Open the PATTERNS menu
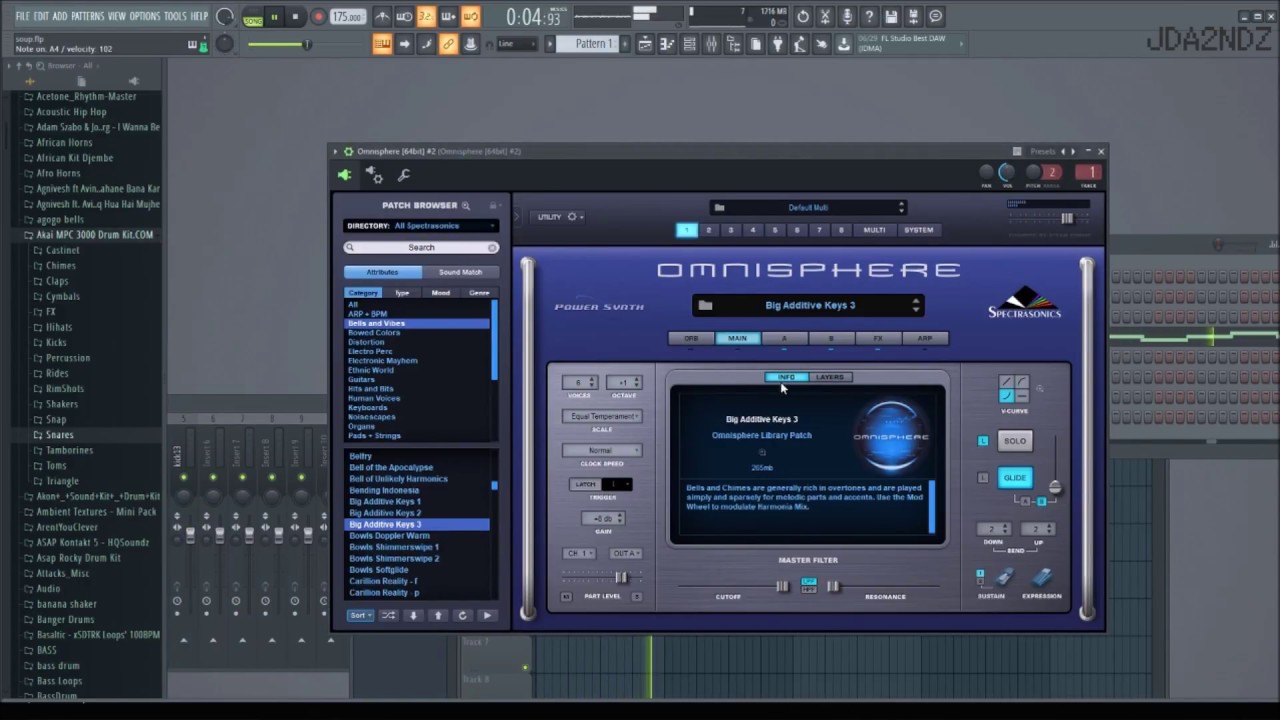This screenshot has height=720, width=1280. [87, 16]
